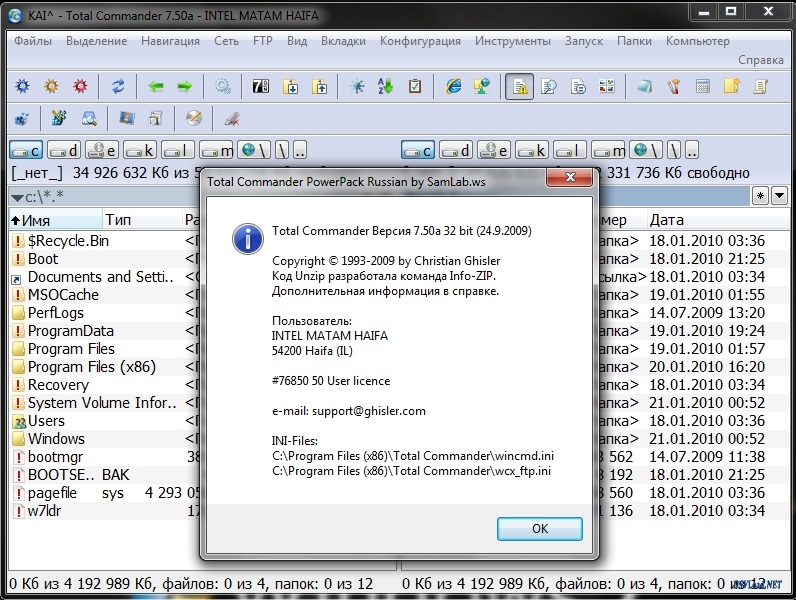Open the Internet Explorer toolbar icon

(453, 86)
